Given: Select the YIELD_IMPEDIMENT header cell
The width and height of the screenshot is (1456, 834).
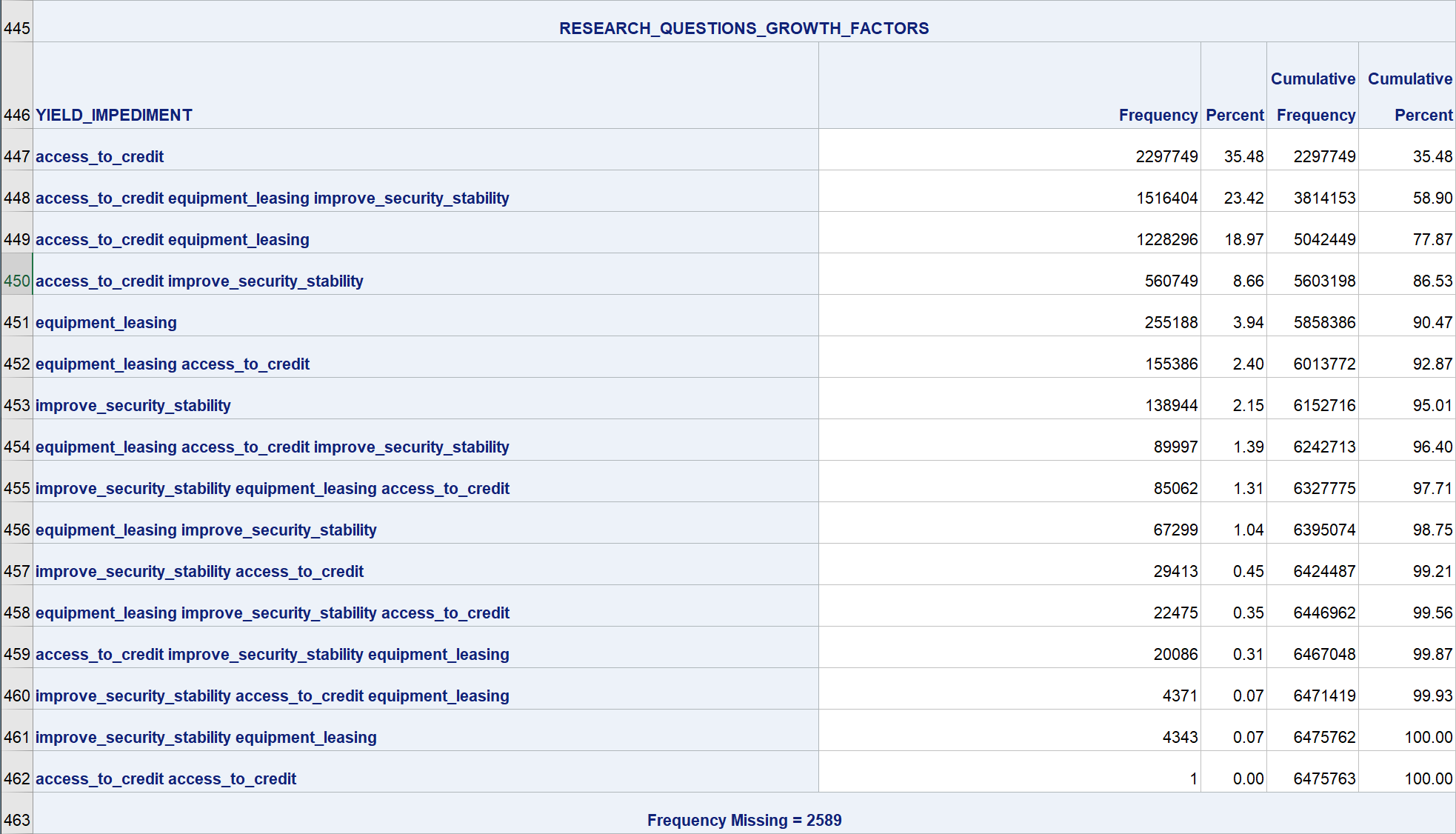Looking at the screenshot, I should click(x=114, y=115).
